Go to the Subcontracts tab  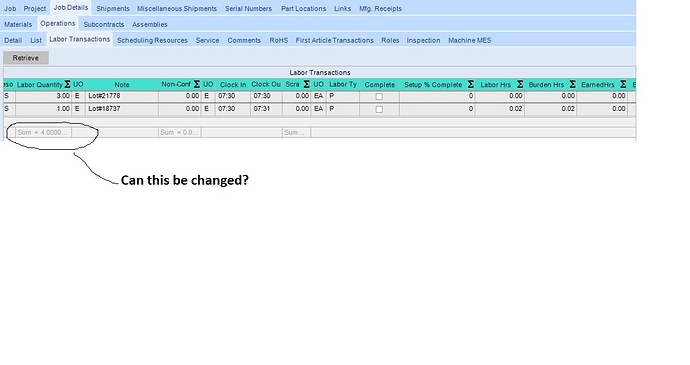[104, 24]
